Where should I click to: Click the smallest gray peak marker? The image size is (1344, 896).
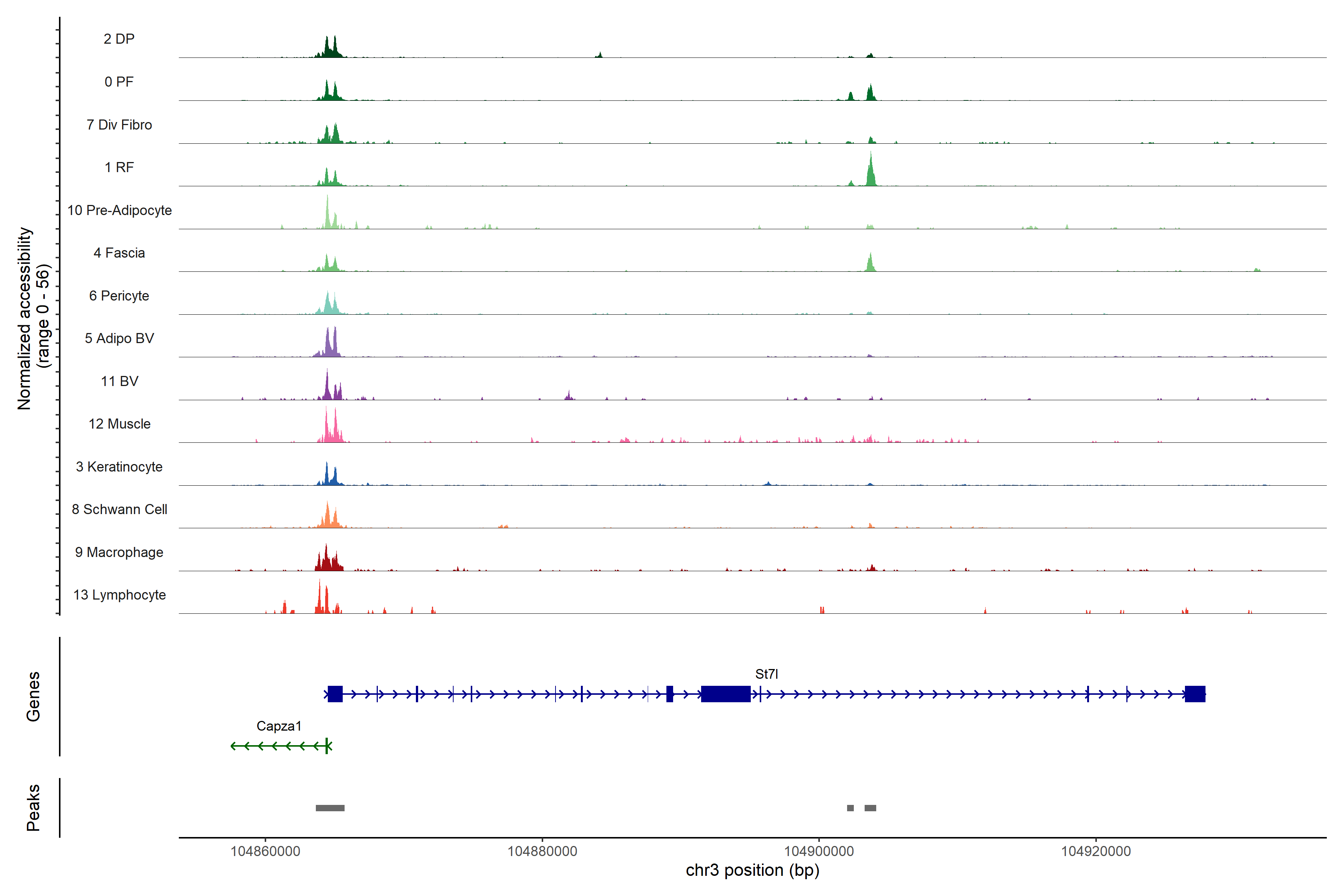coord(850,808)
